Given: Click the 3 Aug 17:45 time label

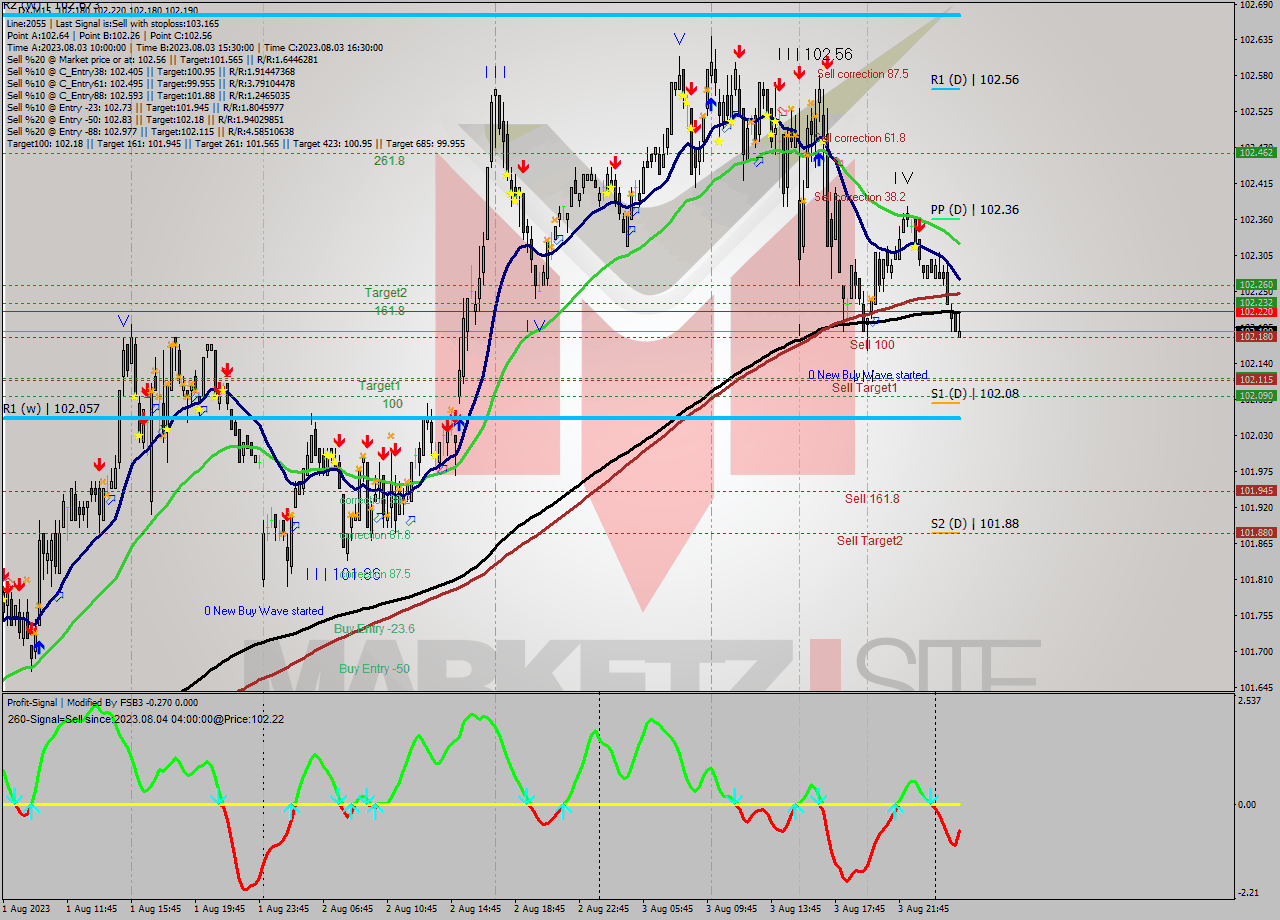Looking at the screenshot, I should pos(860,909).
